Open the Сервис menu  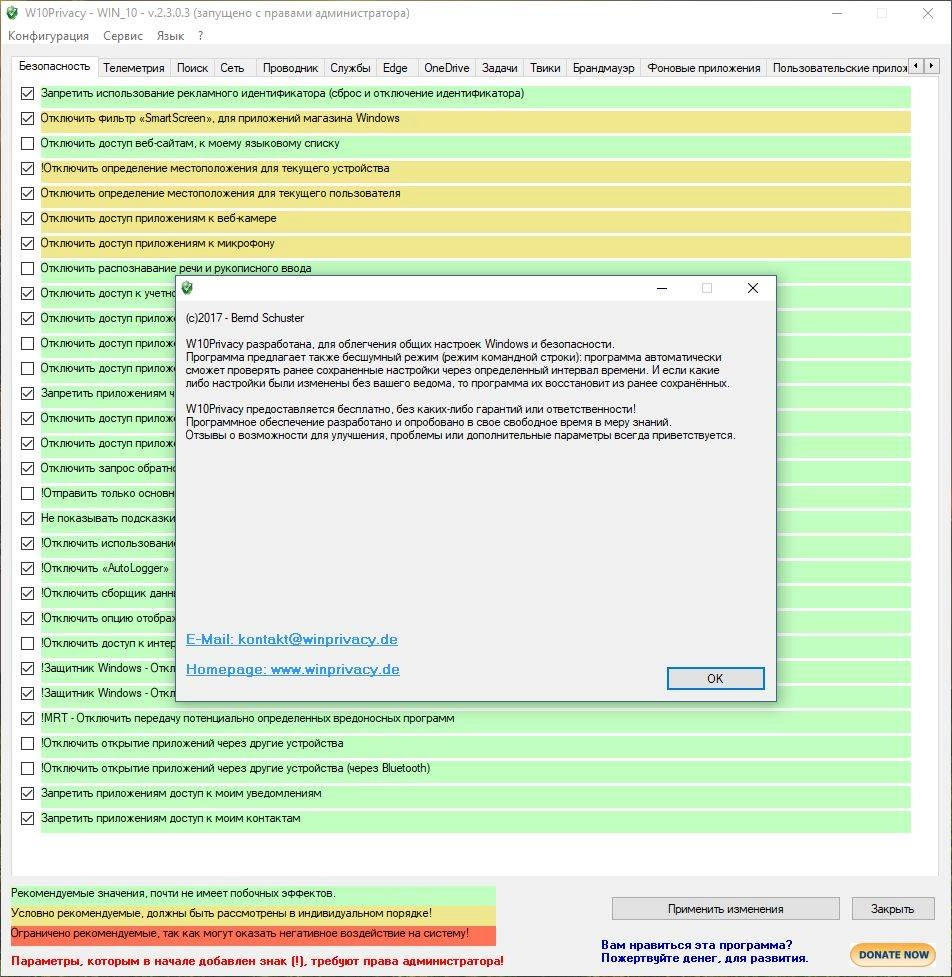click(123, 36)
